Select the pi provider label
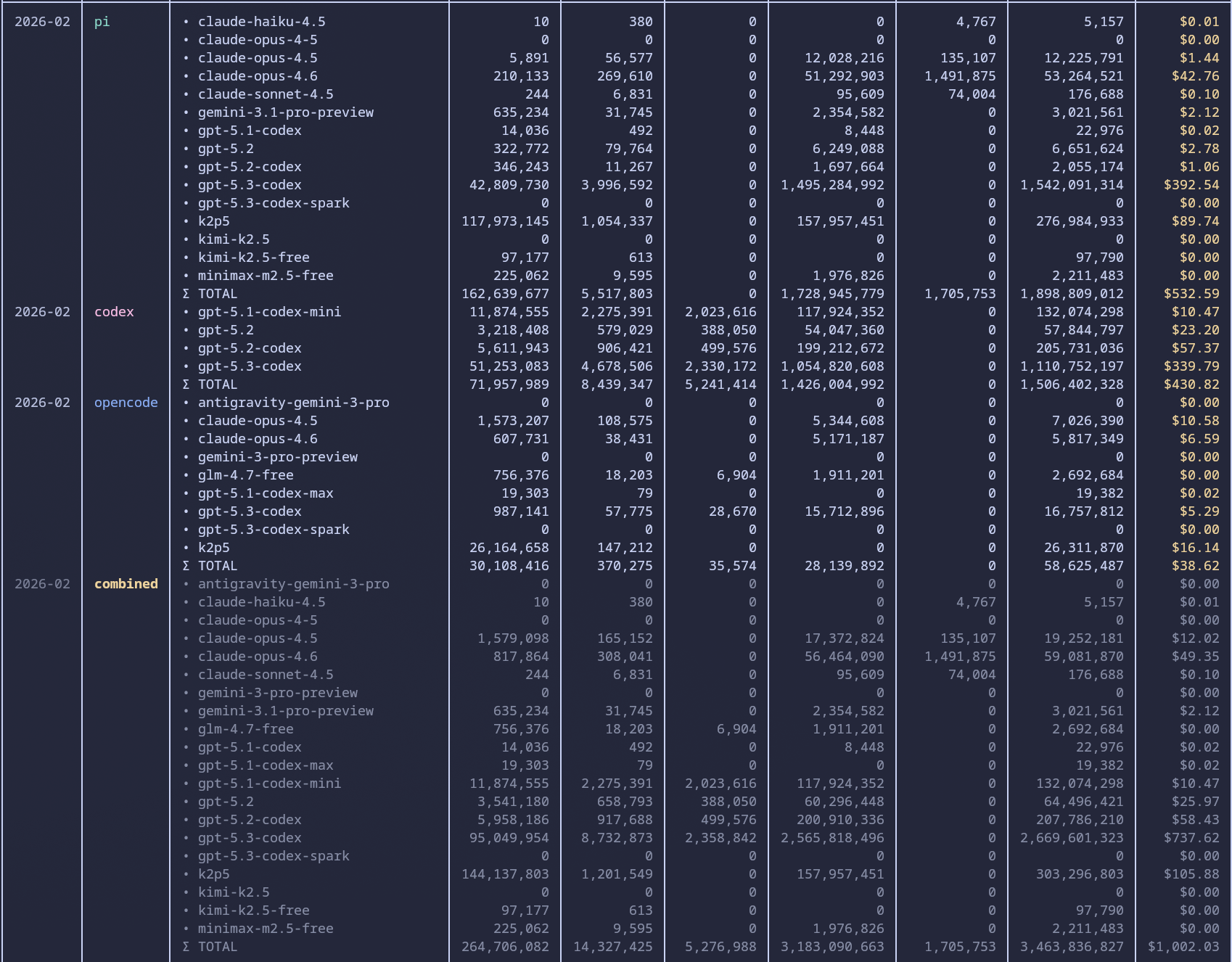The height and width of the screenshot is (962, 1232). (102, 22)
